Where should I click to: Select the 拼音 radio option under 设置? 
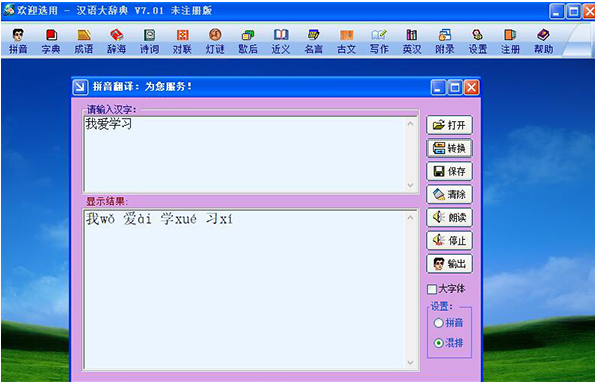pyautogui.click(x=439, y=323)
